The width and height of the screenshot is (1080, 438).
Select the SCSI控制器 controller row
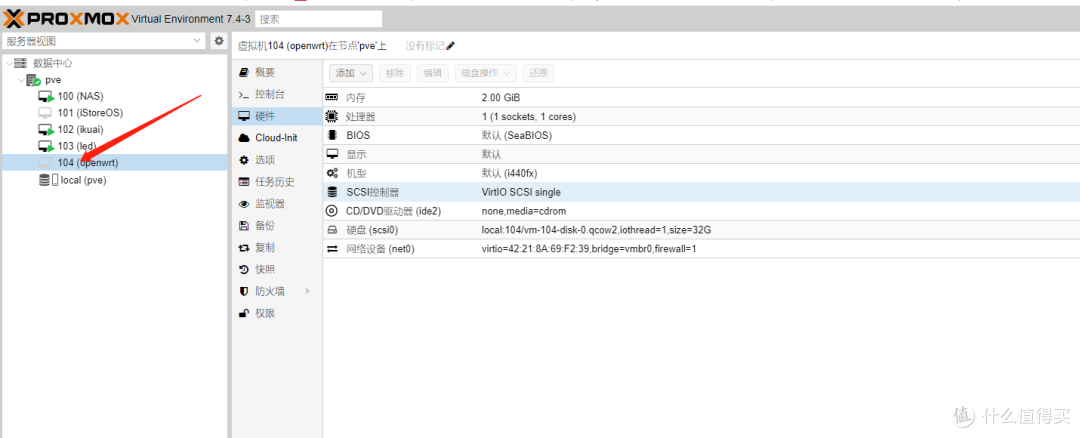[x=701, y=192]
